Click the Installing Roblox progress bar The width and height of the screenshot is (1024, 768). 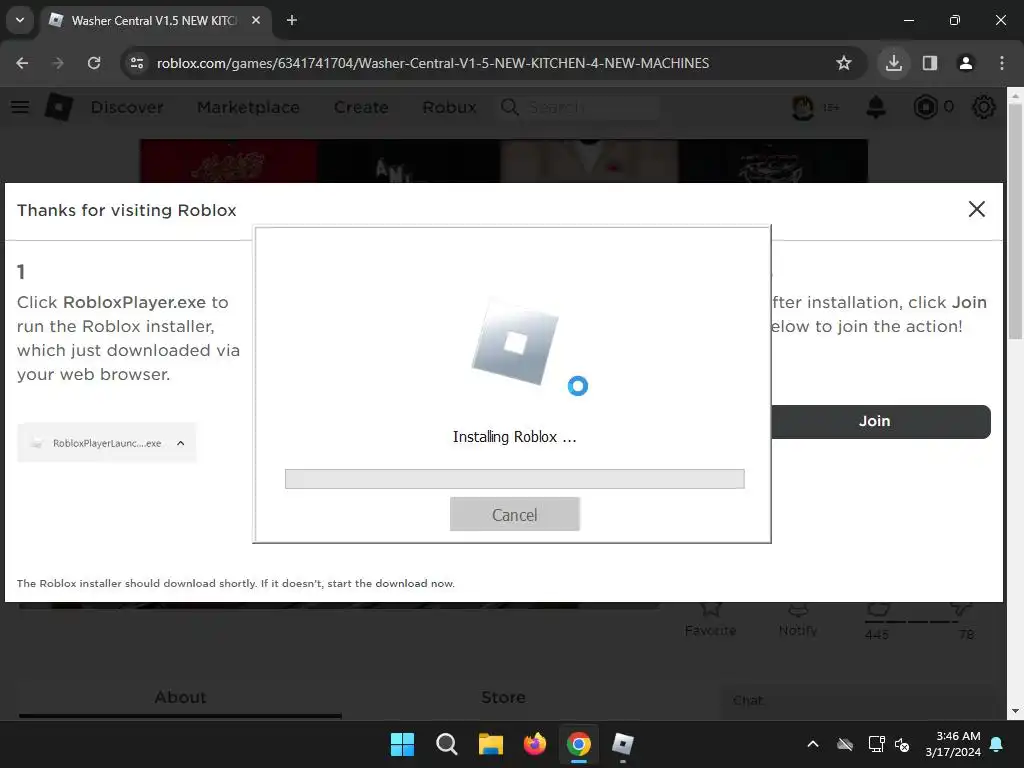pyautogui.click(x=515, y=479)
